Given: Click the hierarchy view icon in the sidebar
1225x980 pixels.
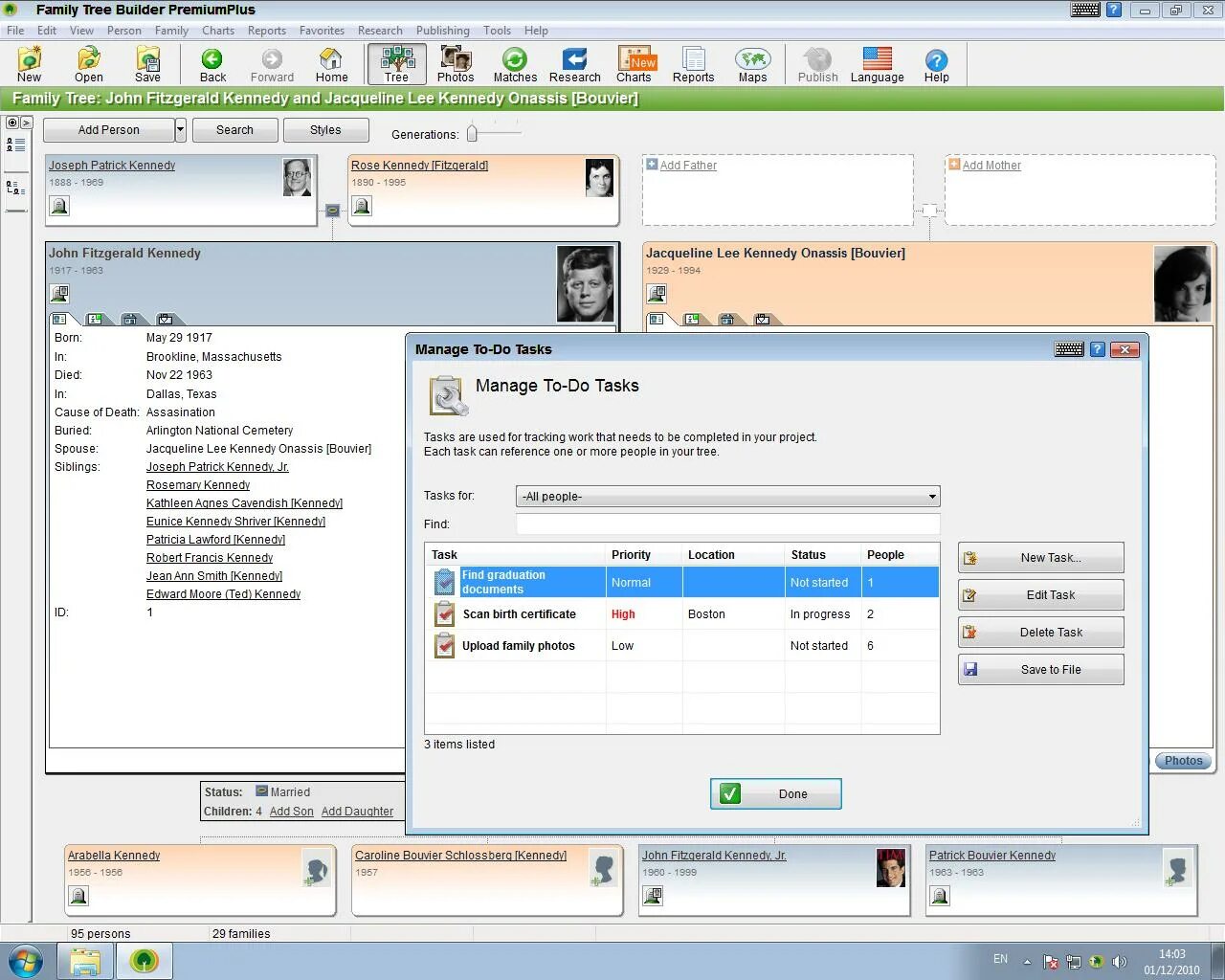Looking at the screenshot, I should (15, 188).
